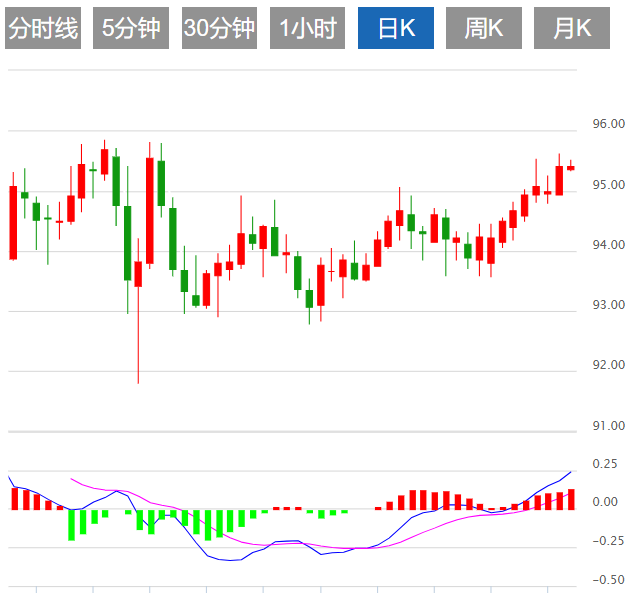Select the 5分钟 interval tab

[x=131, y=28]
